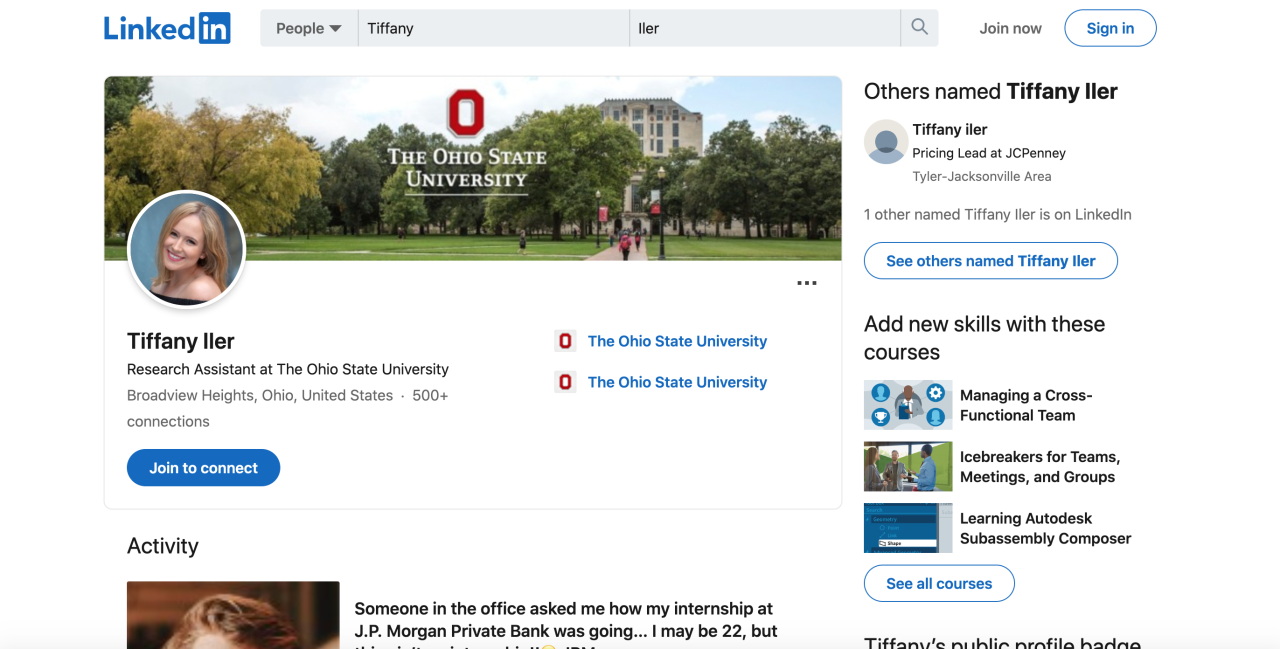The image size is (1280, 649).
Task: Open Tiffany iler Pricing Lead profile name
Action: 949,129
